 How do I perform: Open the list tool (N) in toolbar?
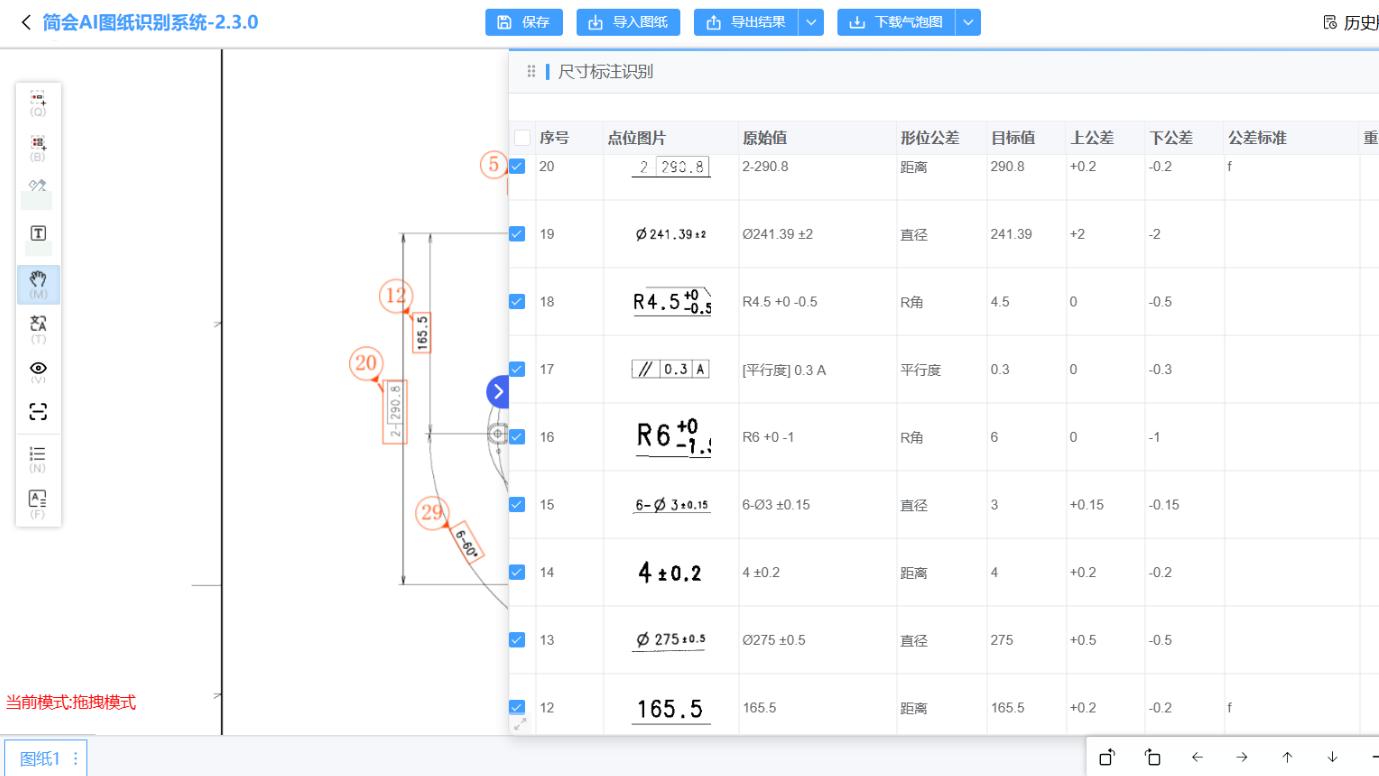[x=37, y=455]
